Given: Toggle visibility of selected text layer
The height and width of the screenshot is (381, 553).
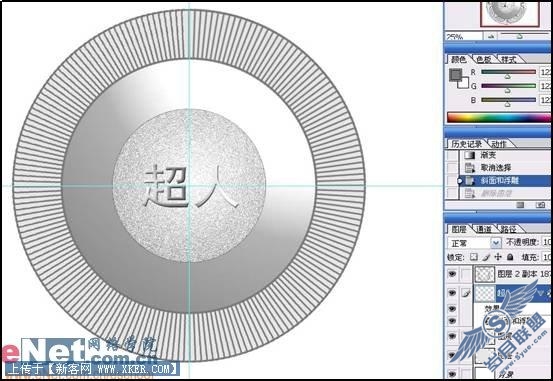Looking at the screenshot, I should 452,293.
